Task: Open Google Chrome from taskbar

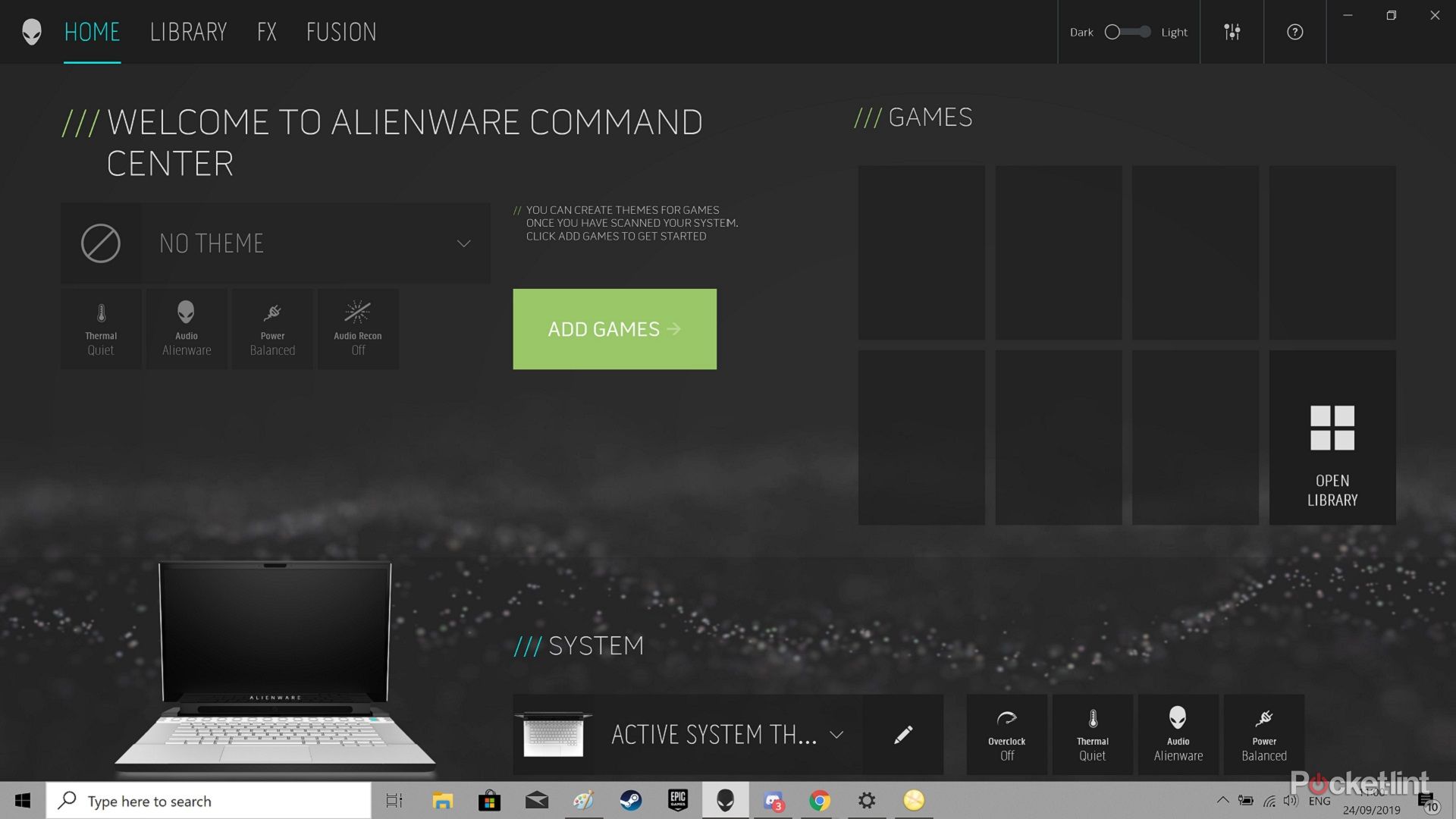Action: [820, 801]
